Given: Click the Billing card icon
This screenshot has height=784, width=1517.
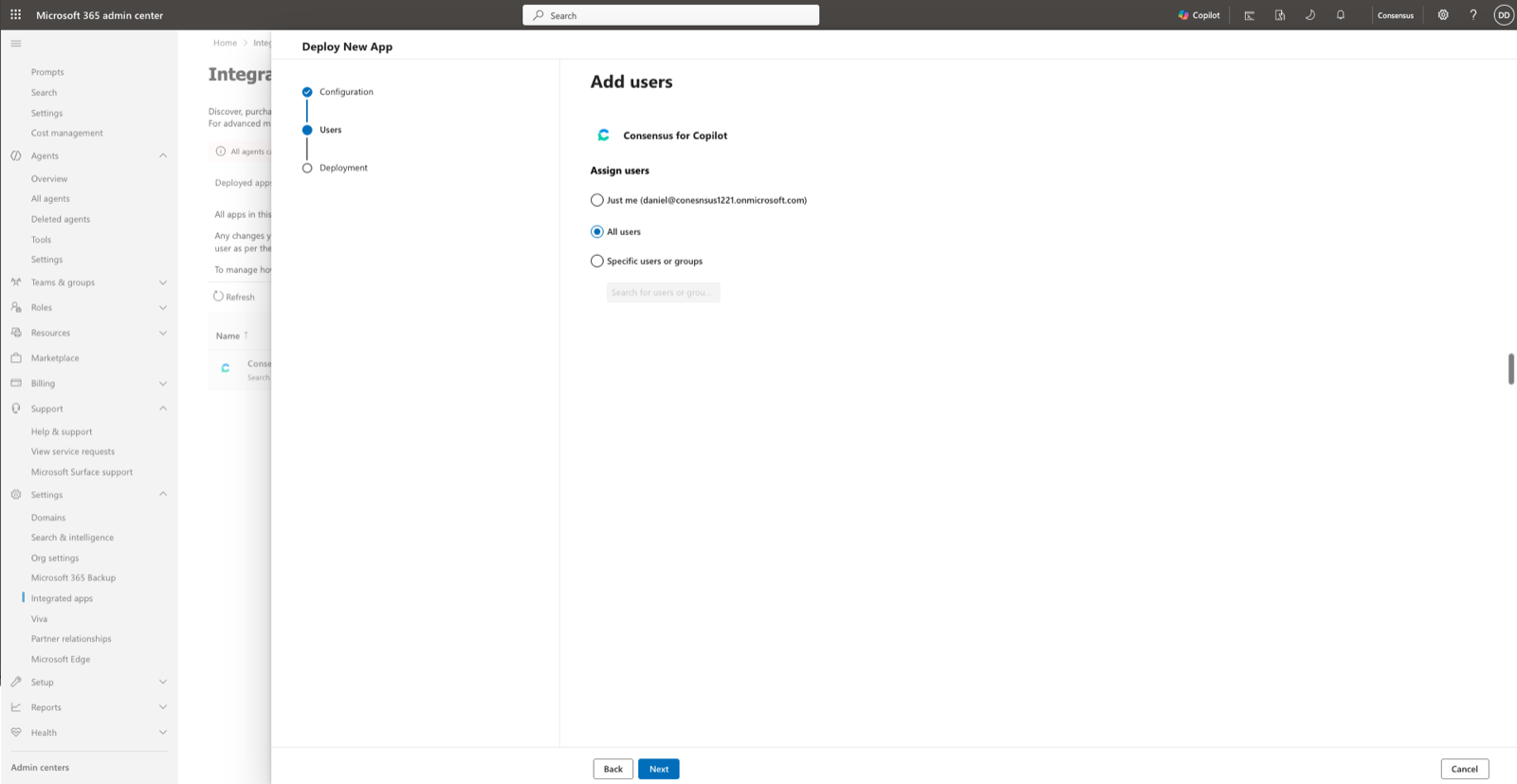Looking at the screenshot, I should click(16, 383).
